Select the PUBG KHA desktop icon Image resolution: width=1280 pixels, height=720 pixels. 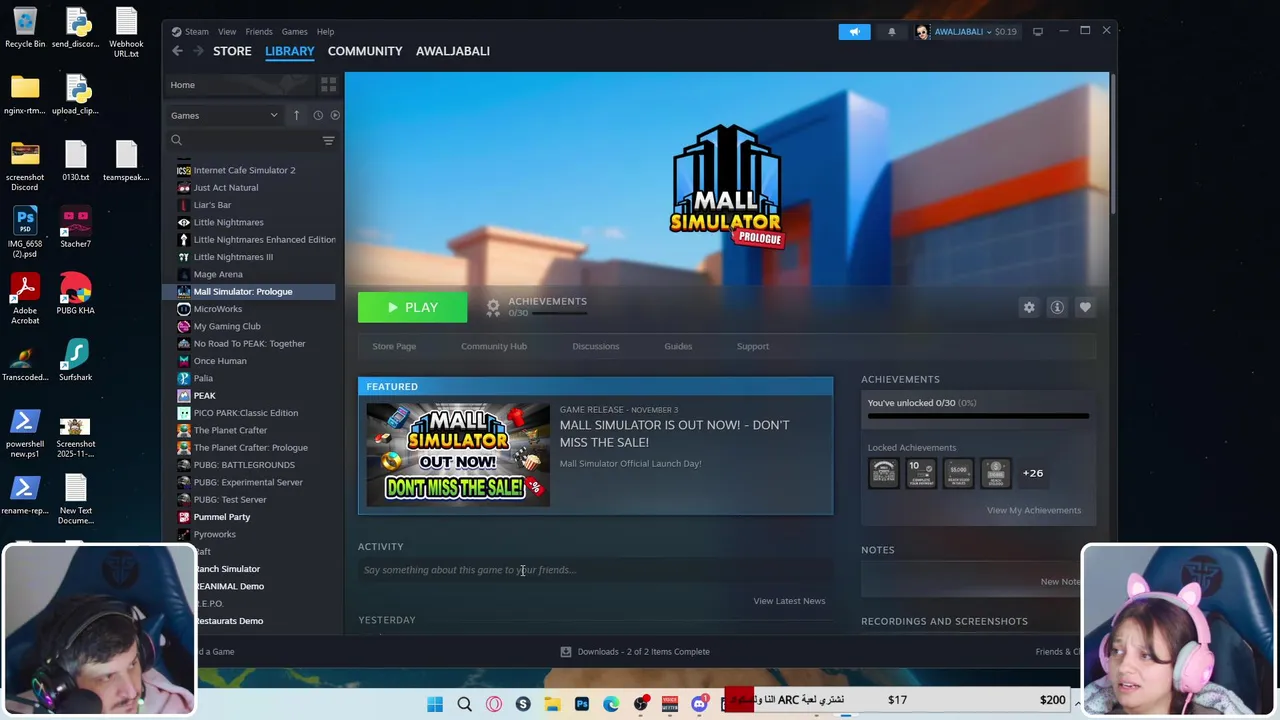[75, 293]
